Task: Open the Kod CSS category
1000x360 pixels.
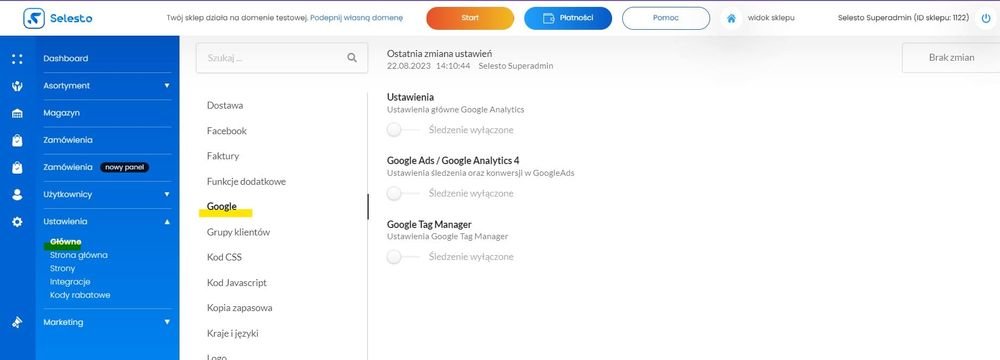Action: [224, 257]
